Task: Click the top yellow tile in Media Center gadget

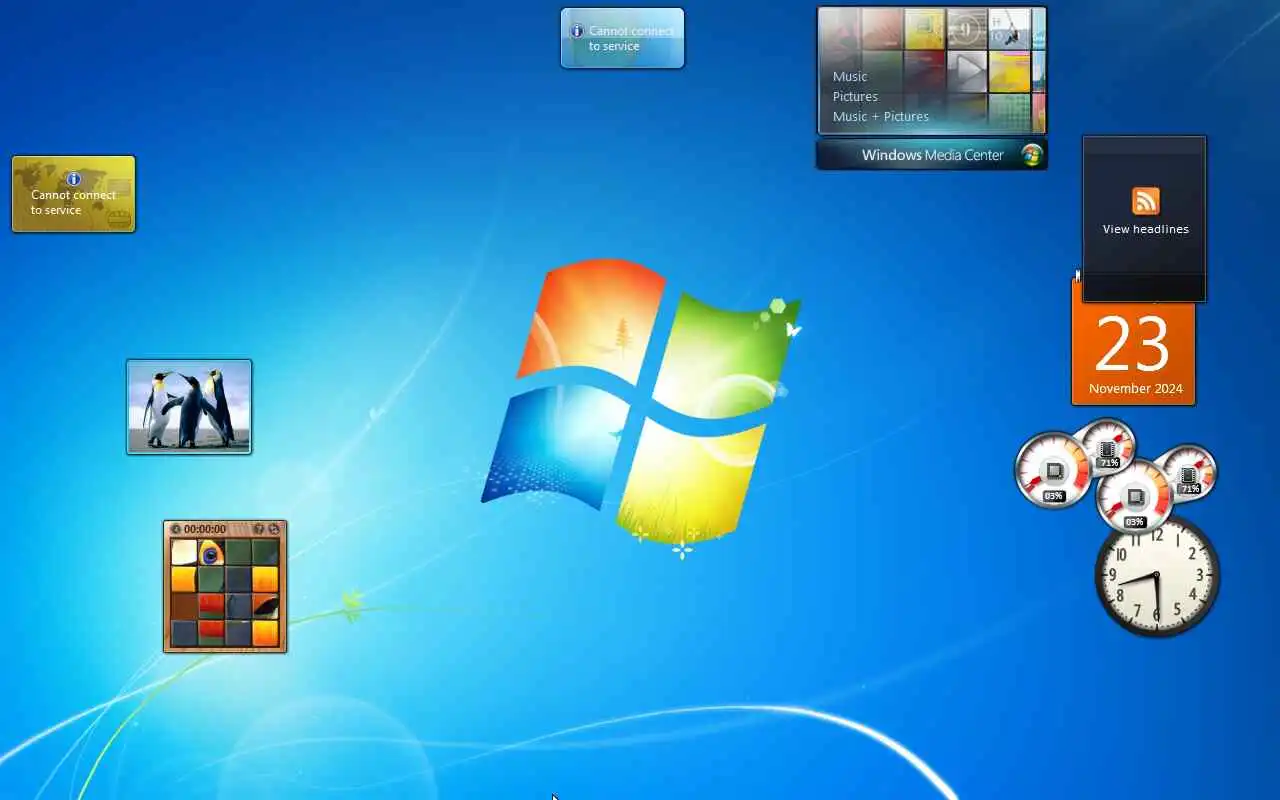Action: click(x=924, y=29)
